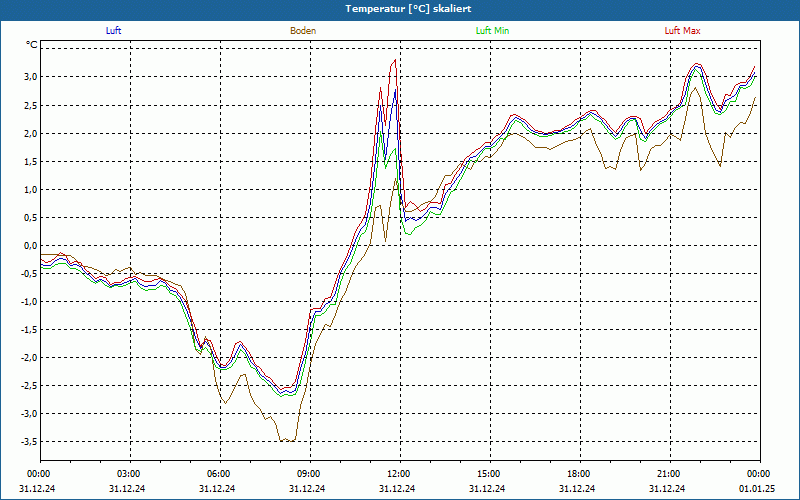Click the '15:00' time axis label
The width and height of the screenshot is (800, 500).
pyautogui.click(x=490, y=474)
